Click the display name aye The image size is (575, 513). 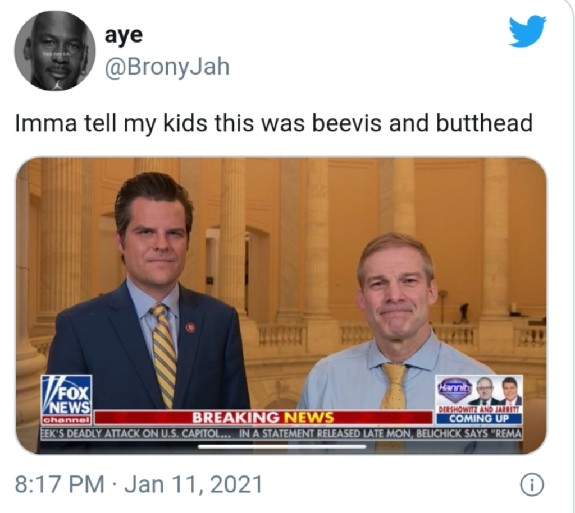pos(124,36)
